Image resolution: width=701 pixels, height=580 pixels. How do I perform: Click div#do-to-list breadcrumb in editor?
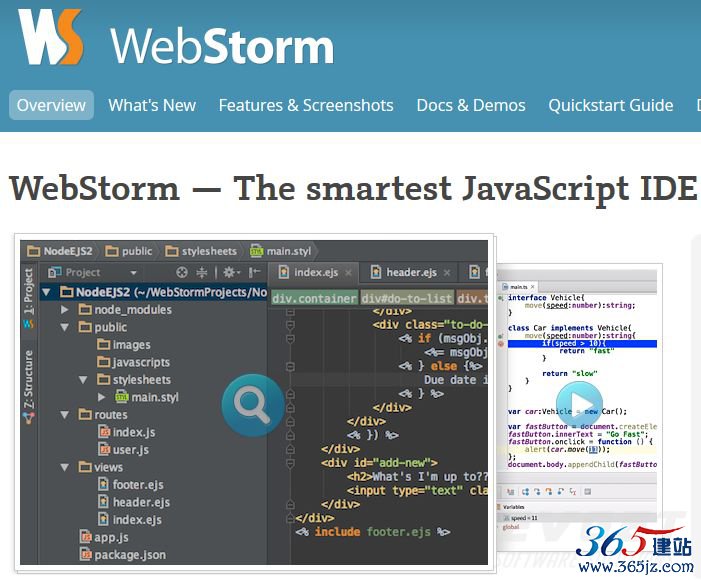(407, 298)
